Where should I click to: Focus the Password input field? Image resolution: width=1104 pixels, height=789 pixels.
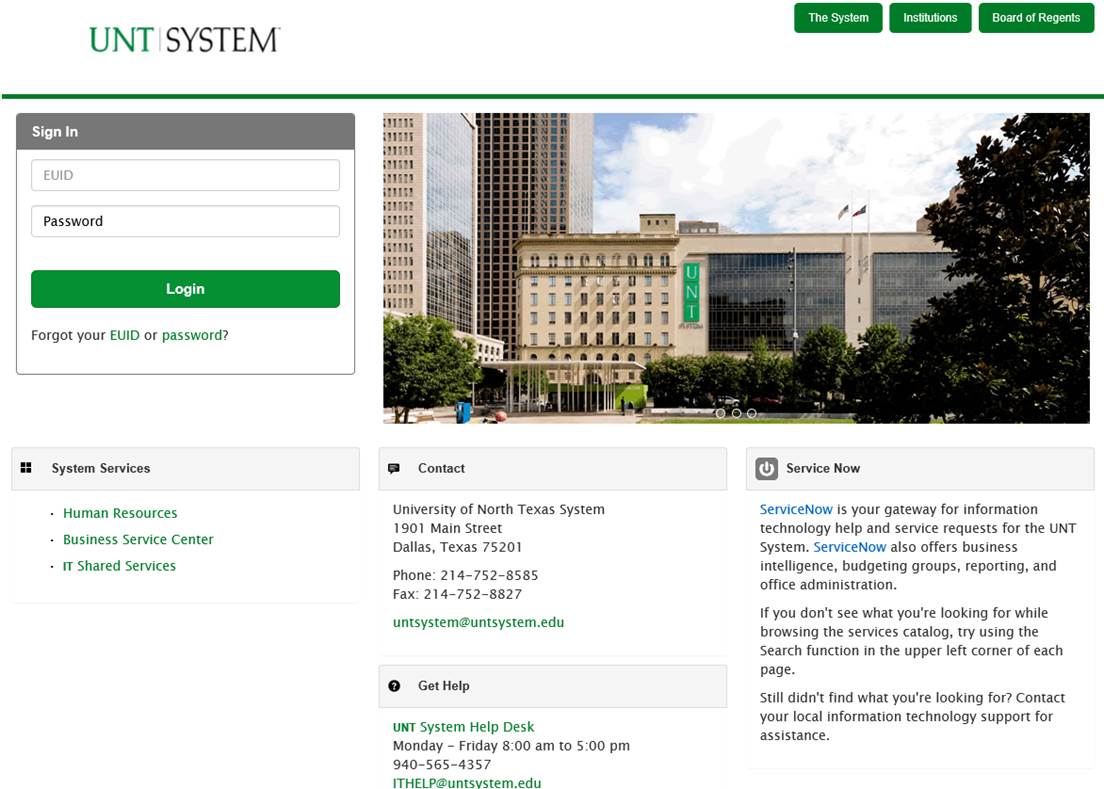coord(185,221)
